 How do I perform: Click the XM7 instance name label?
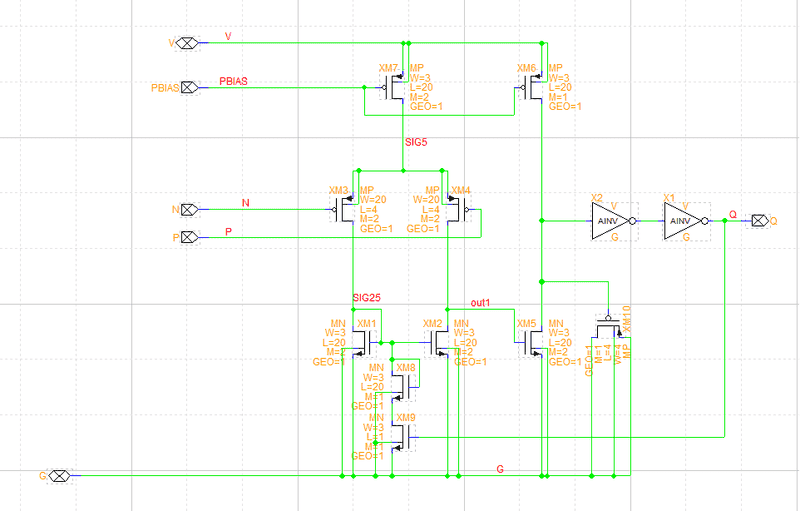(x=388, y=68)
